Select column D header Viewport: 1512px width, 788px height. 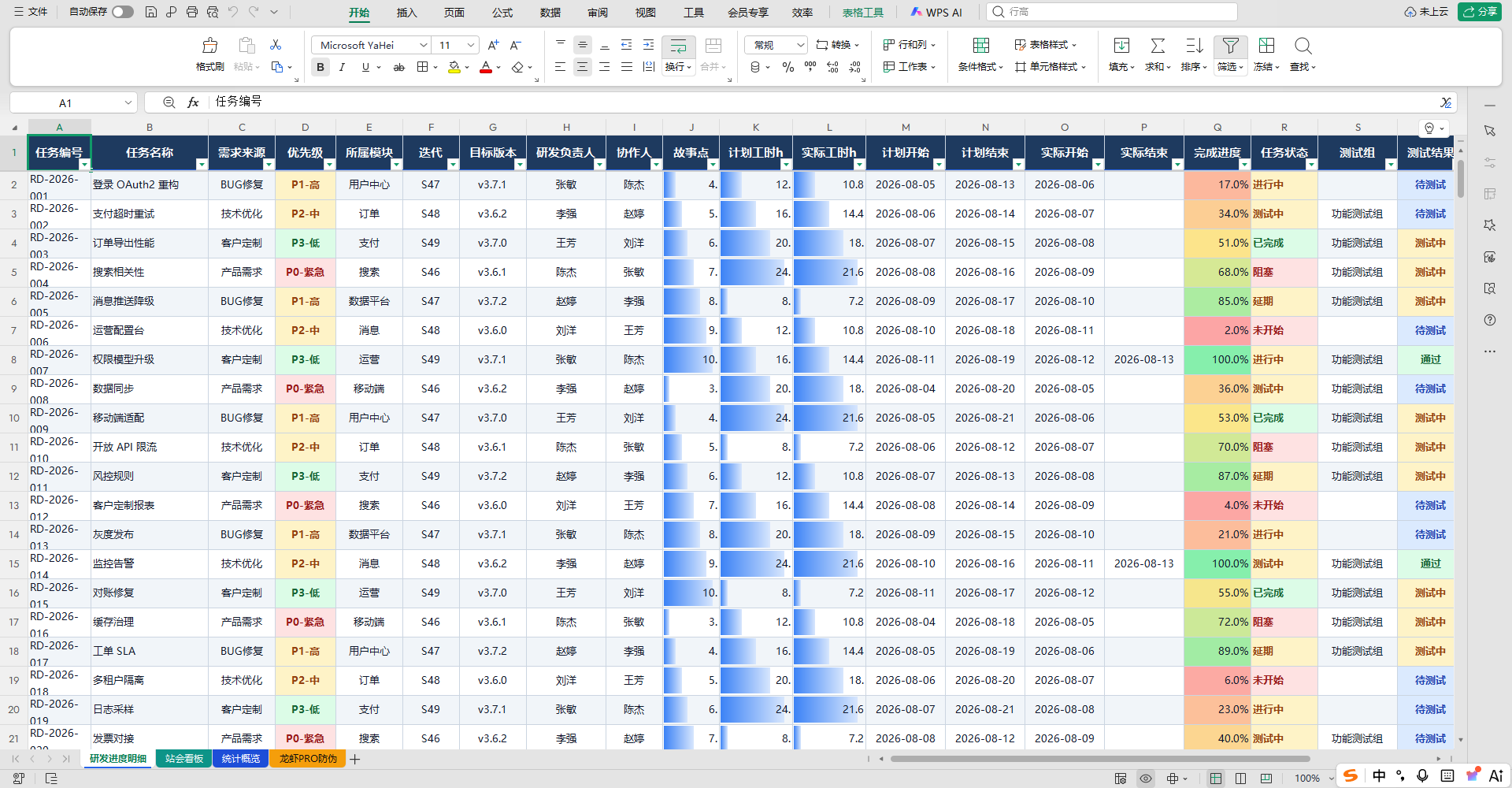[306, 127]
